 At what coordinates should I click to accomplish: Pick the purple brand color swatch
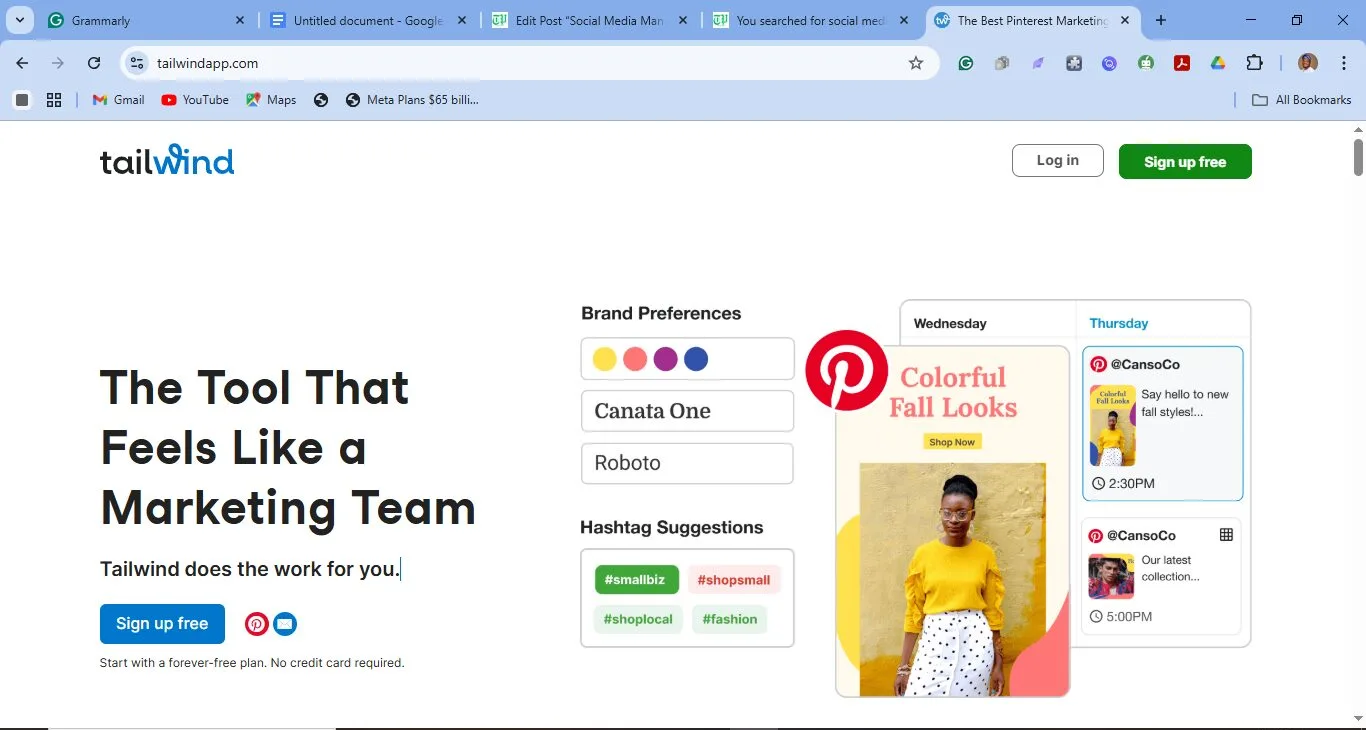pos(665,359)
